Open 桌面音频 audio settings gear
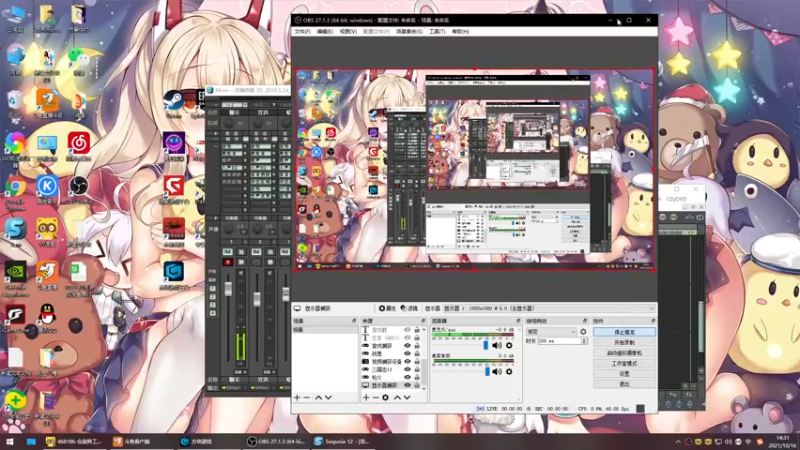This screenshot has width=800, height=450. [x=509, y=371]
